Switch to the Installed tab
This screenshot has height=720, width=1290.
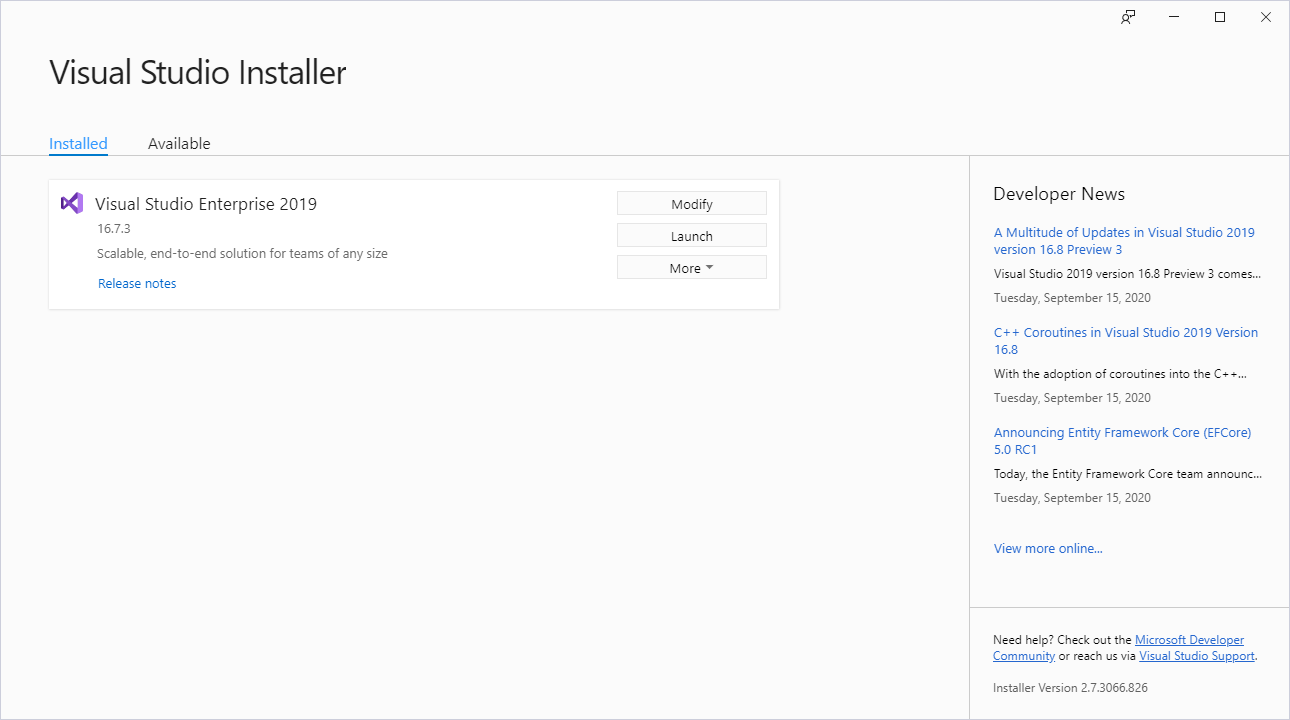(x=78, y=143)
